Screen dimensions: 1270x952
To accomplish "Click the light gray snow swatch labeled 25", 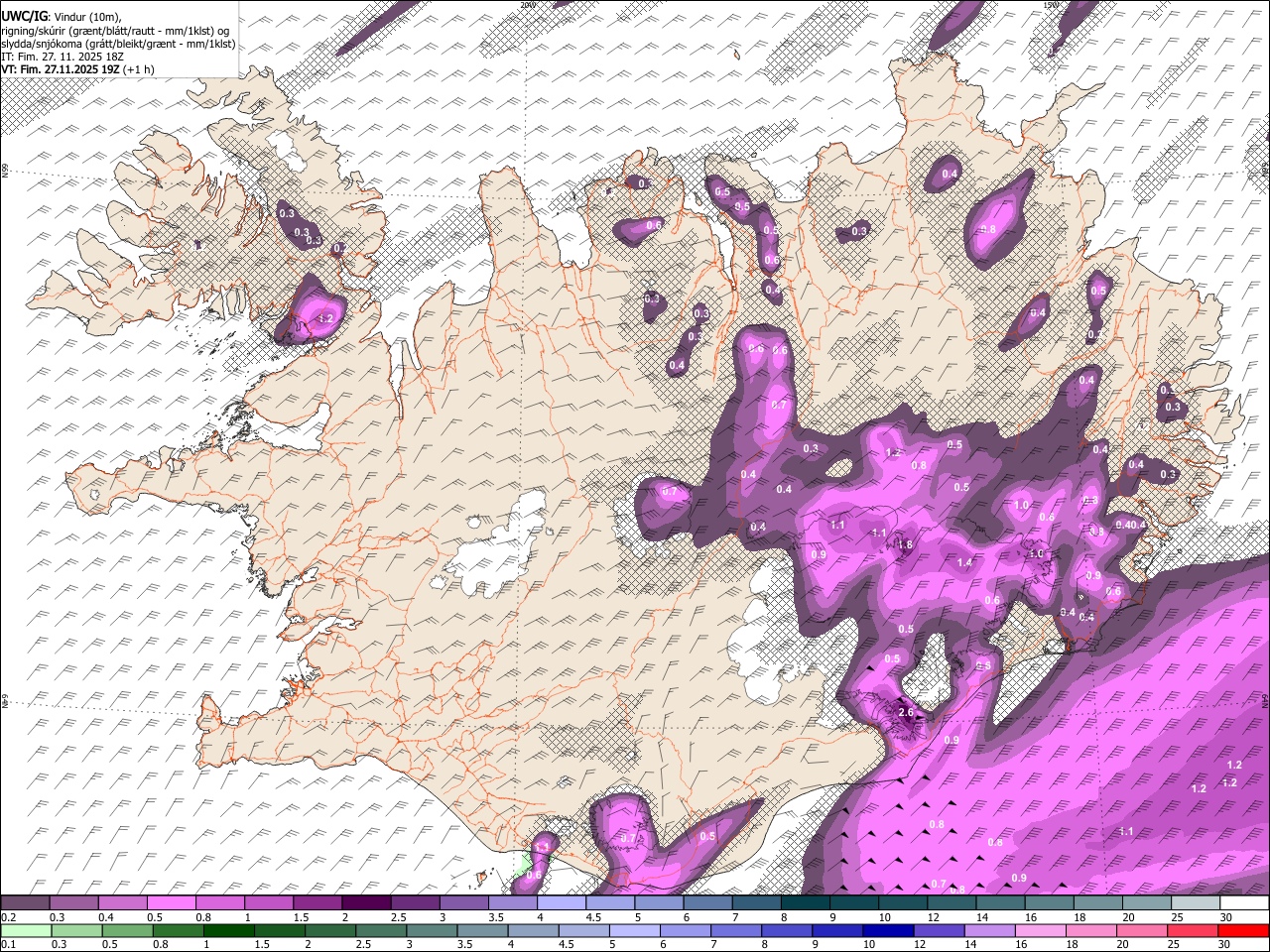I will [1194, 902].
